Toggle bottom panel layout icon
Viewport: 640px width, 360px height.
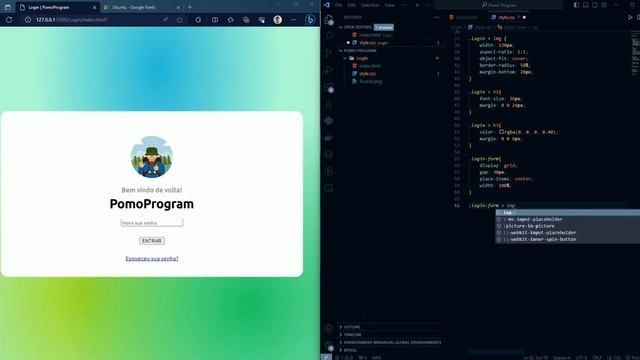click(586, 5)
